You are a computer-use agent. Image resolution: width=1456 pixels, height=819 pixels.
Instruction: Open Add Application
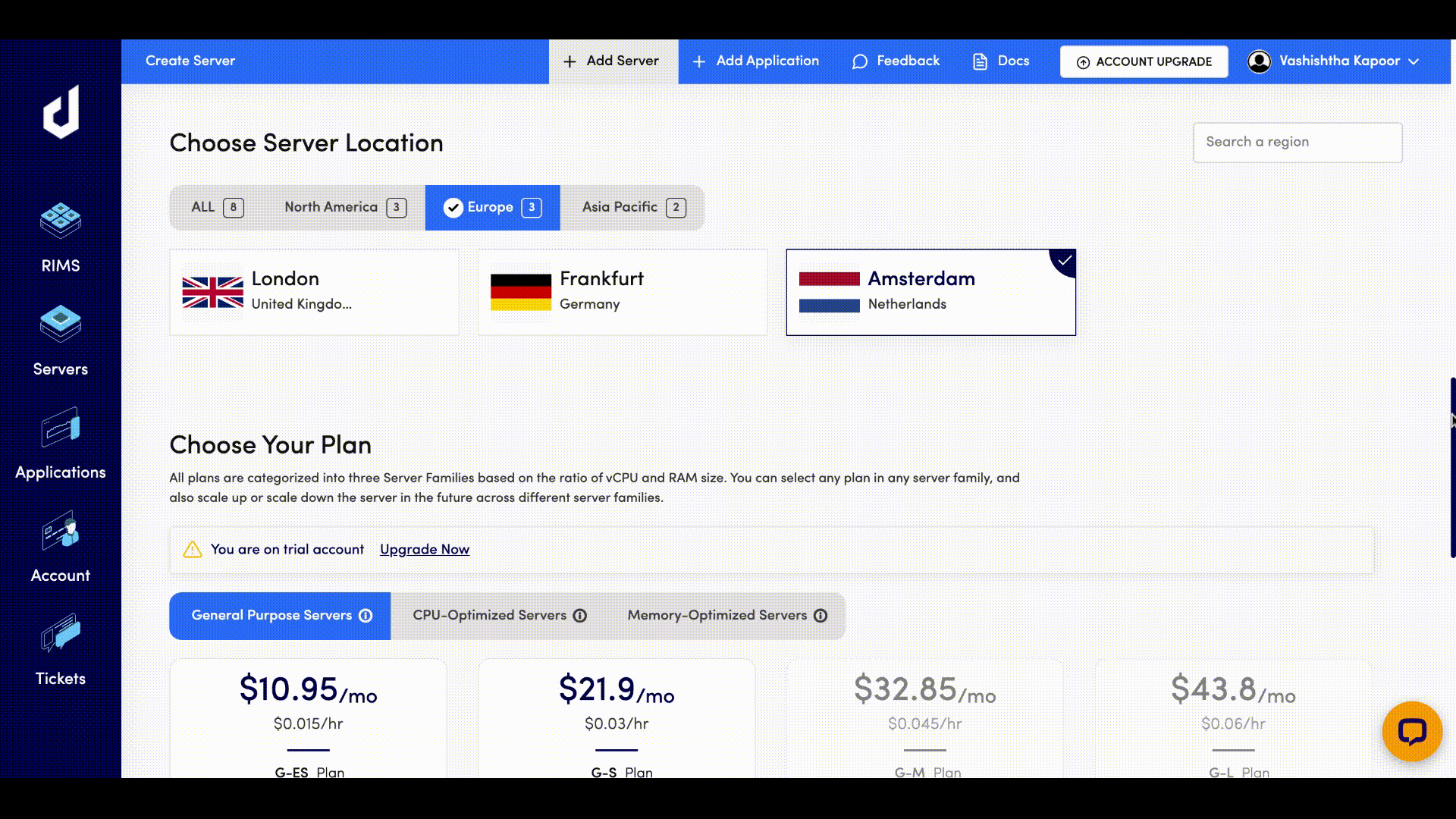(755, 61)
